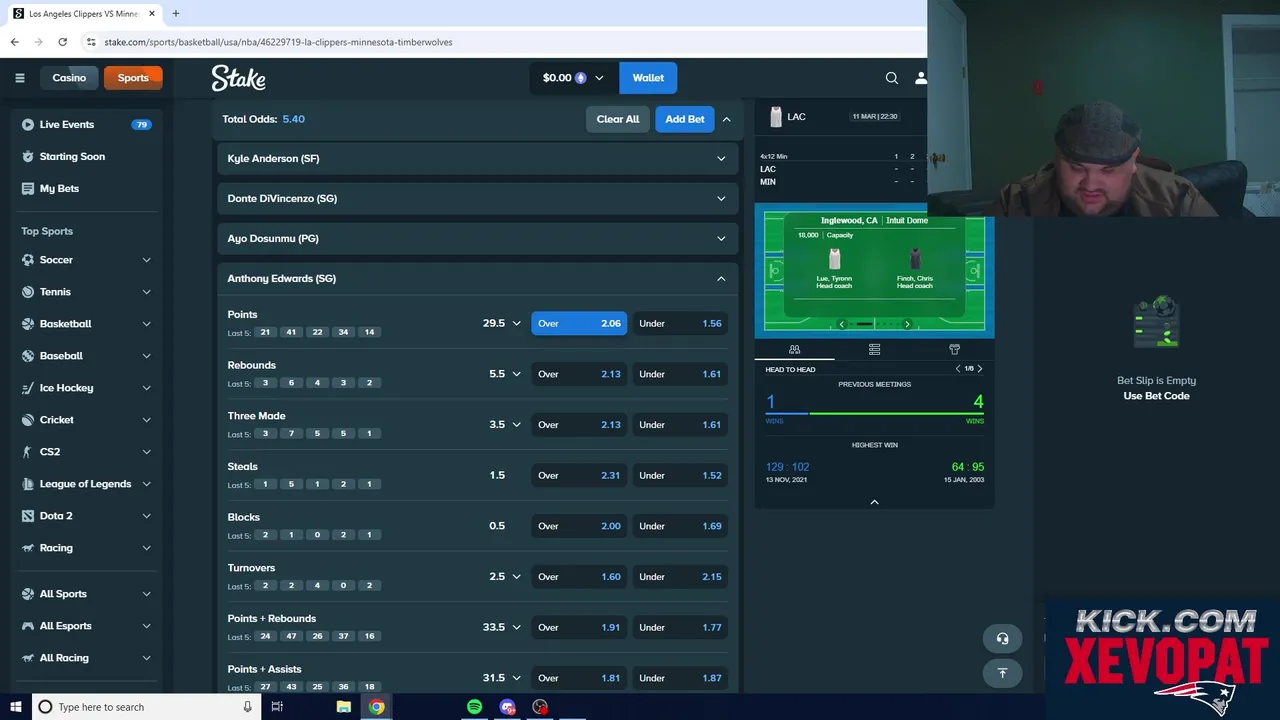1280x720 pixels.
Task: Click the Dota 2 icon
Action: pos(28,516)
